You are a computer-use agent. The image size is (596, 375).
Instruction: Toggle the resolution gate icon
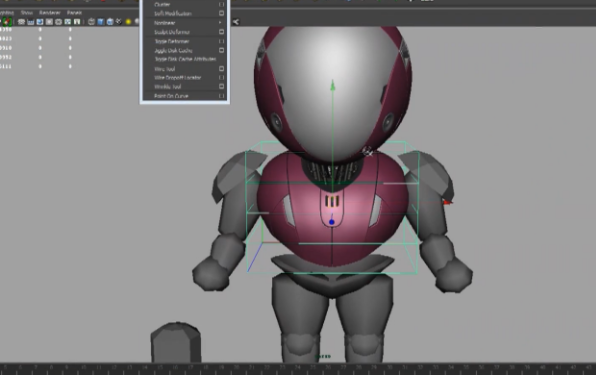40,22
